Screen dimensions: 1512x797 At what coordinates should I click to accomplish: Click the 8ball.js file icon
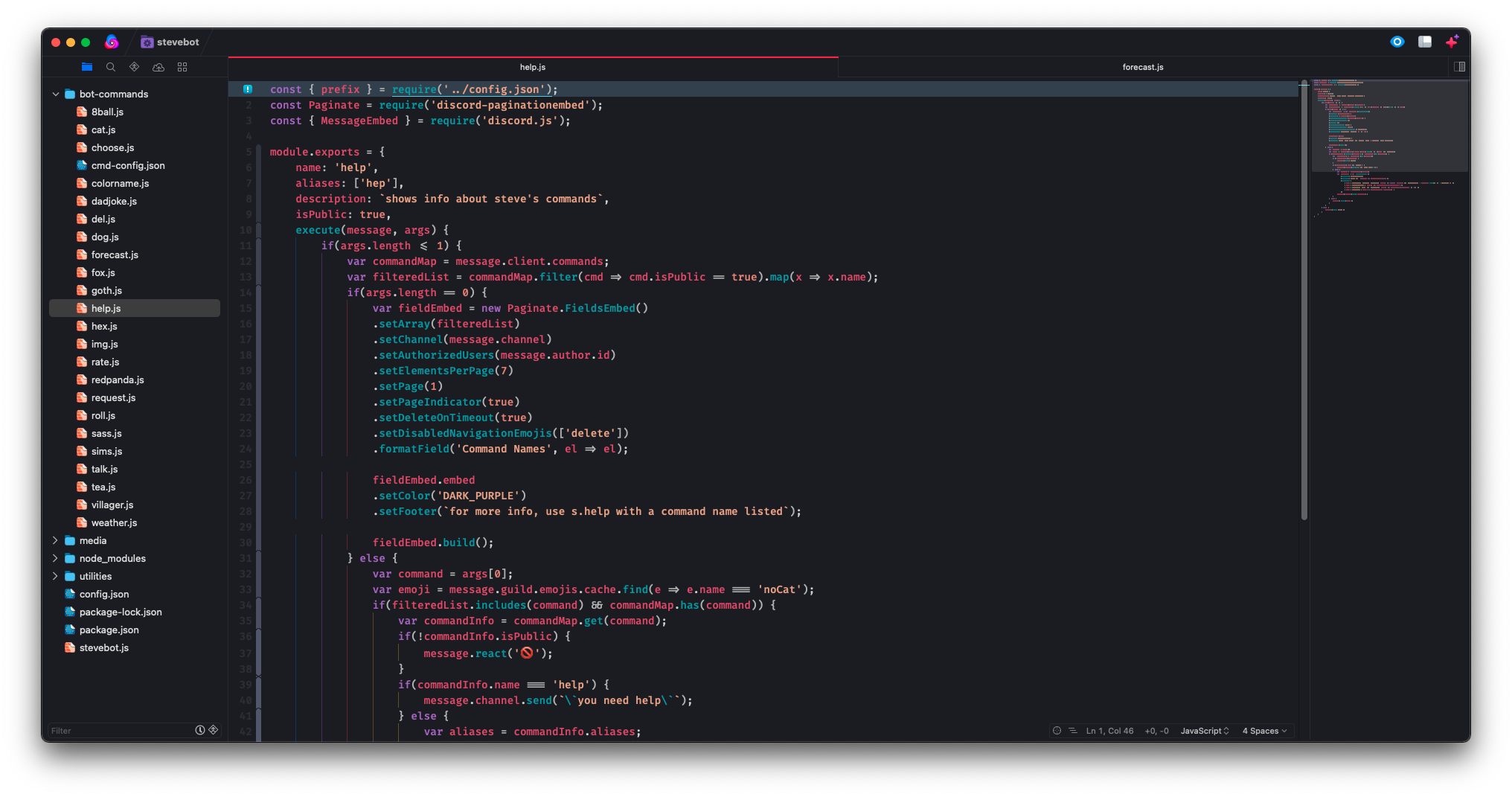[82, 112]
